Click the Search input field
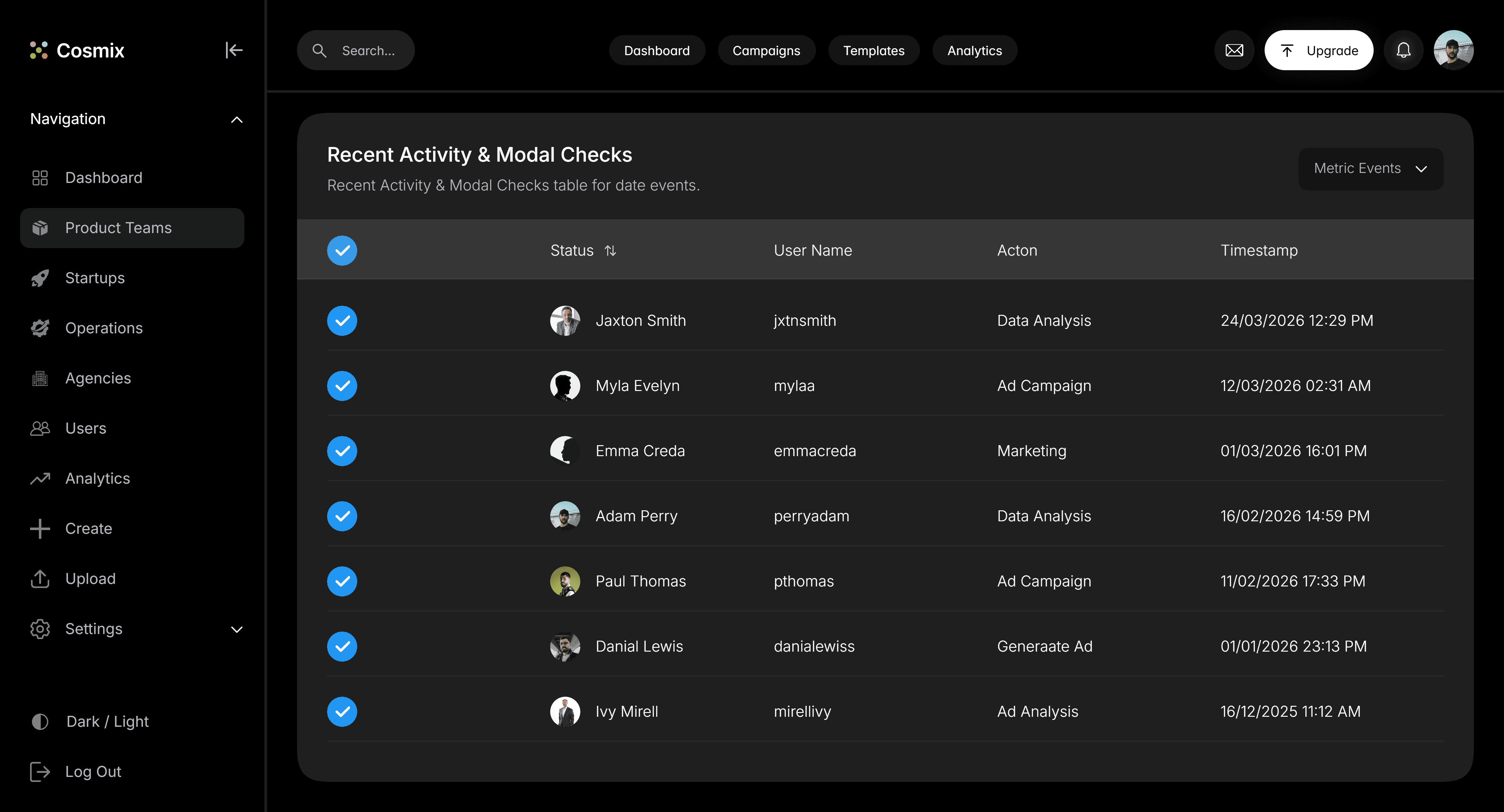 pyautogui.click(x=368, y=50)
